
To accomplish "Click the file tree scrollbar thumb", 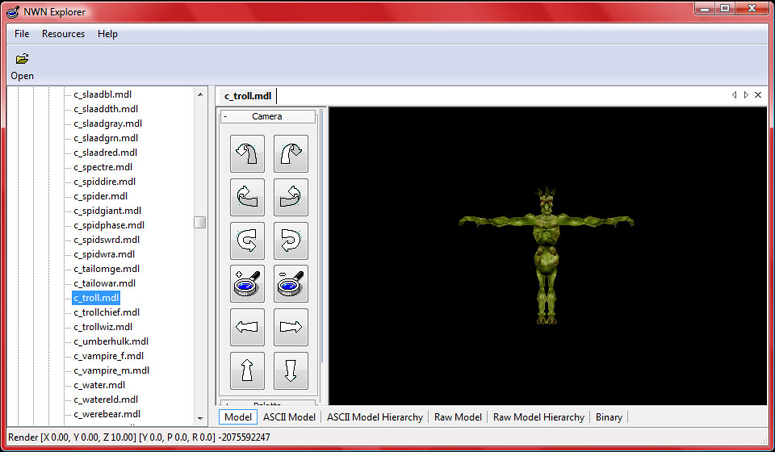I will pyautogui.click(x=200, y=222).
